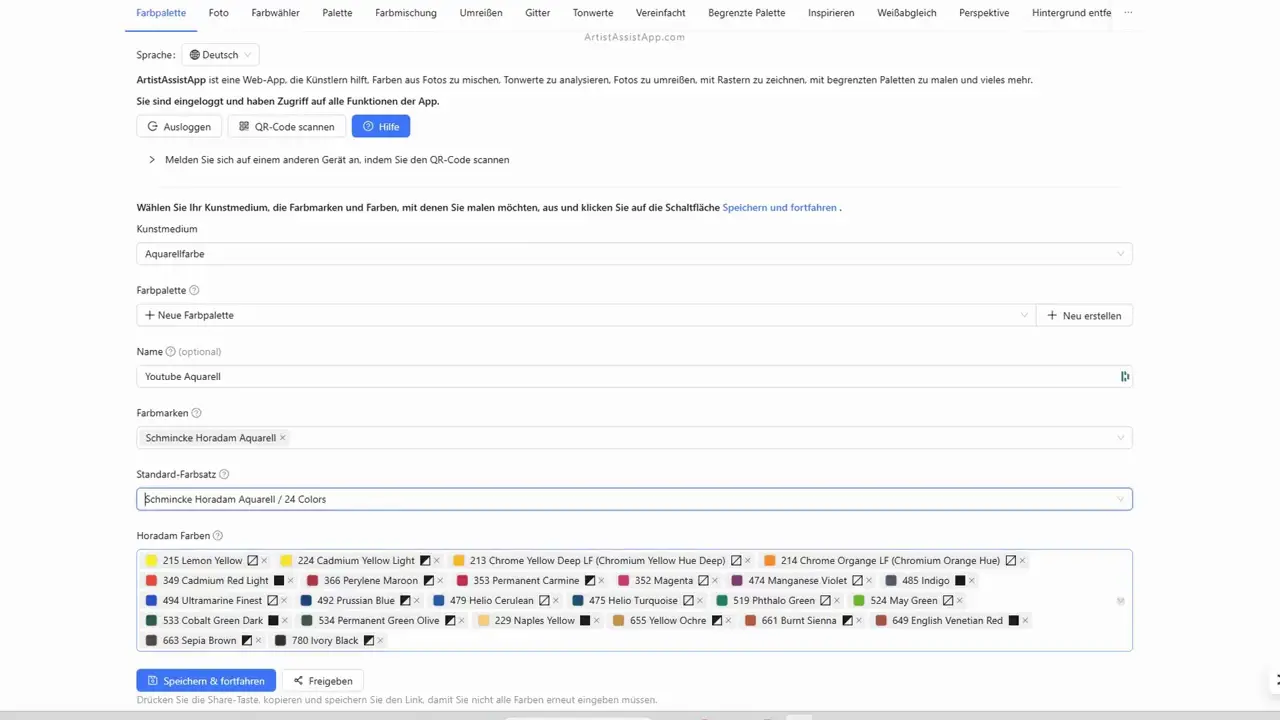Open the Standard-Farbsatz 24 Colors dropdown

point(634,499)
